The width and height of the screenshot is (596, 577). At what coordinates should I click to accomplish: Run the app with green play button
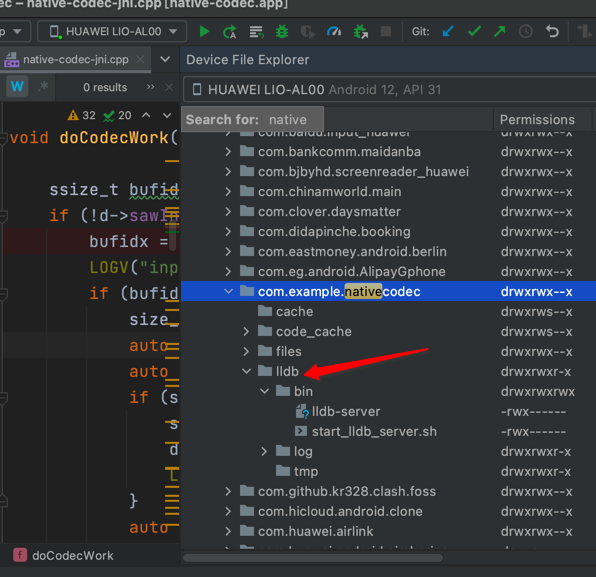(204, 32)
